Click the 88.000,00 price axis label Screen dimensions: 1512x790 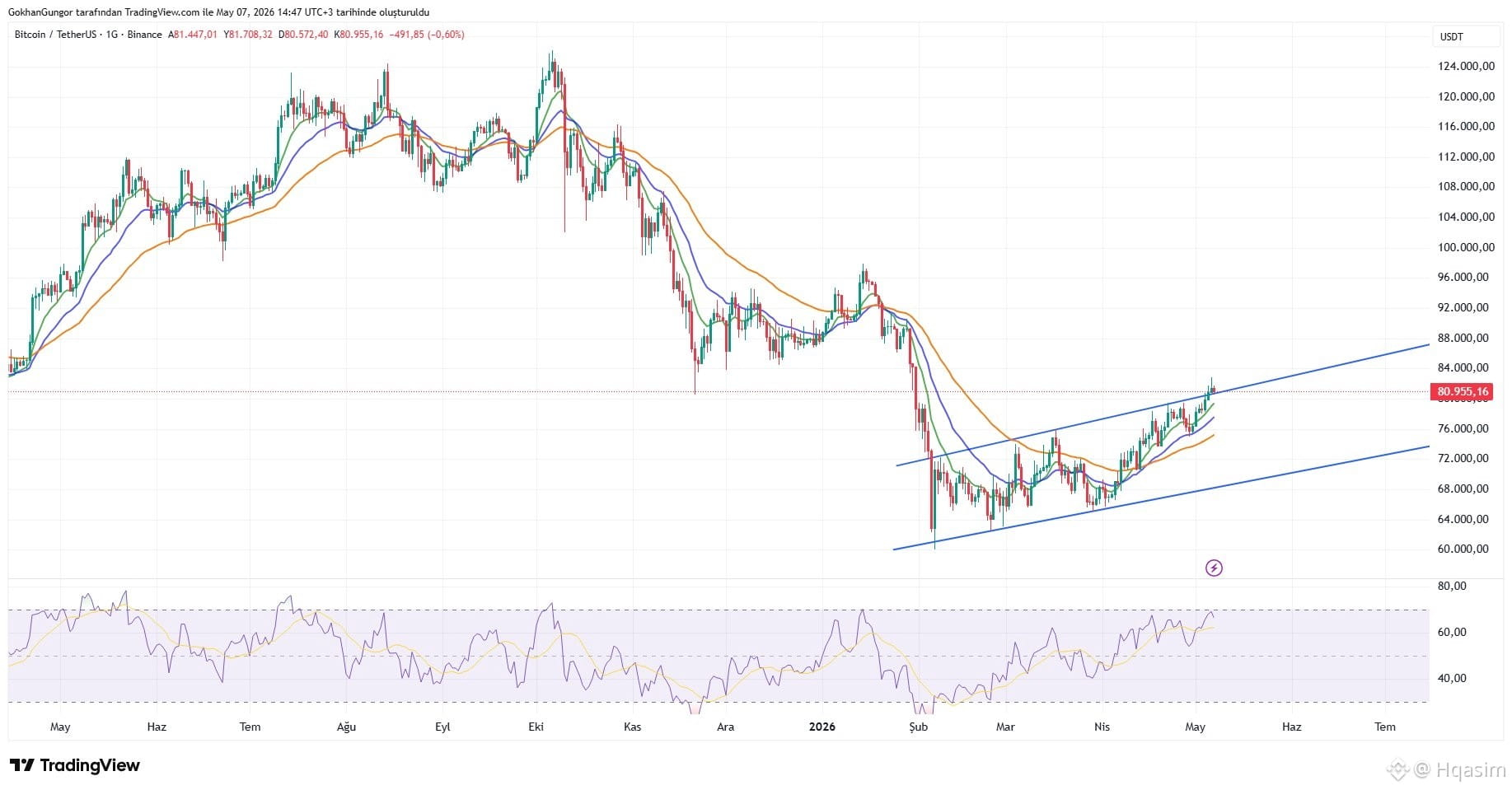coord(1463,338)
